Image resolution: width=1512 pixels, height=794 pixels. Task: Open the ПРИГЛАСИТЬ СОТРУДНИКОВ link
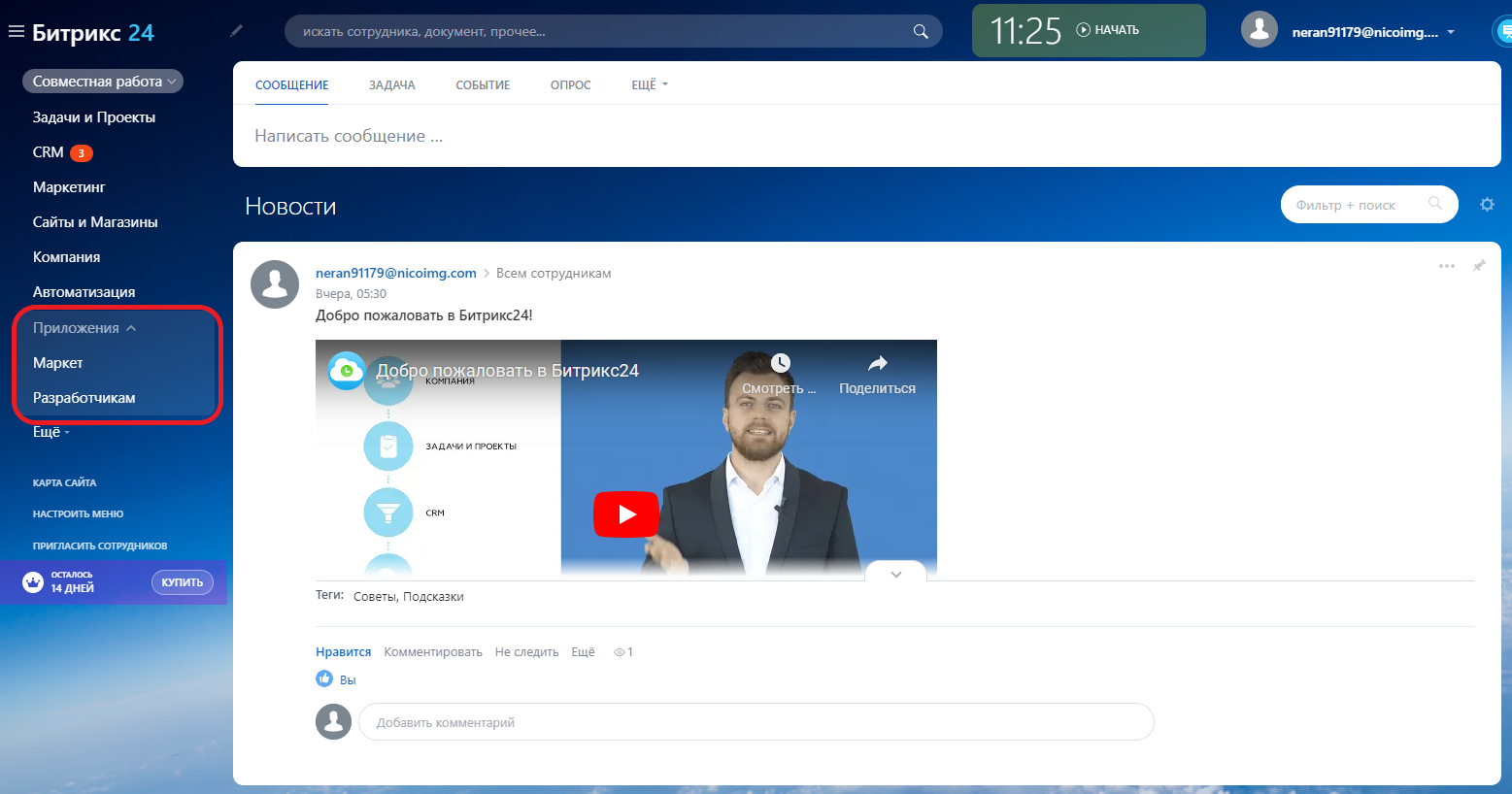[99, 546]
